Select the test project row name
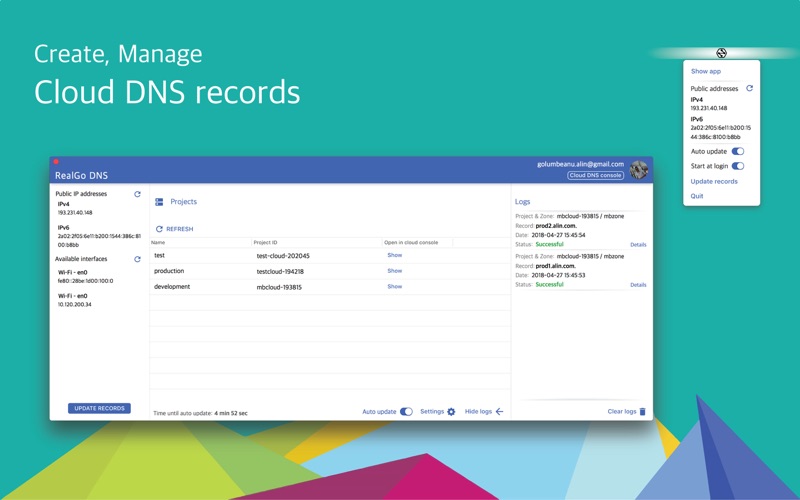The image size is (800, 500). (159, 255)
